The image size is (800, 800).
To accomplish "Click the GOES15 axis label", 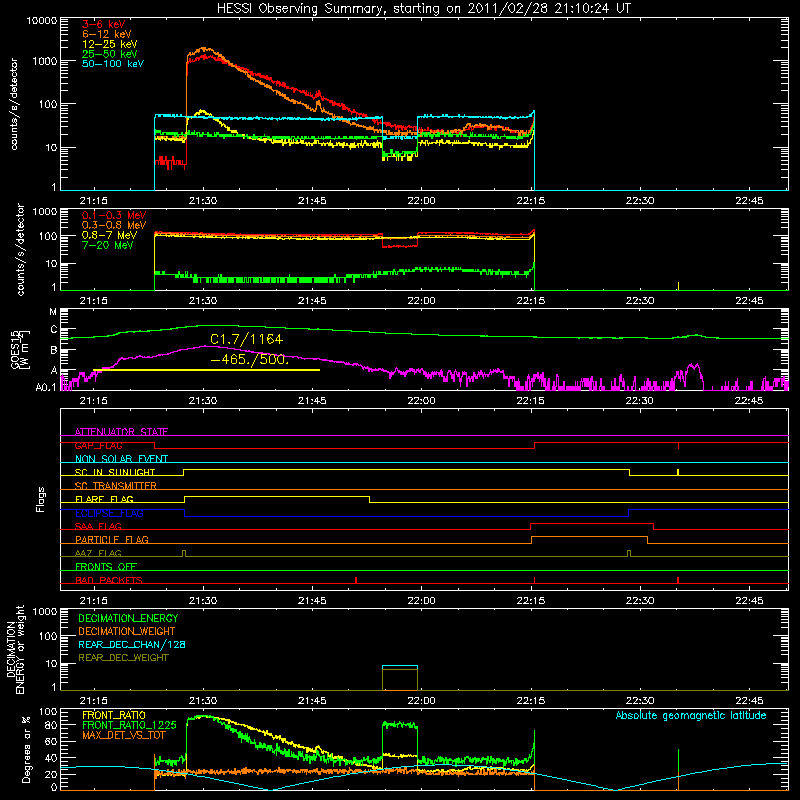I will click(x=17, y=349).
